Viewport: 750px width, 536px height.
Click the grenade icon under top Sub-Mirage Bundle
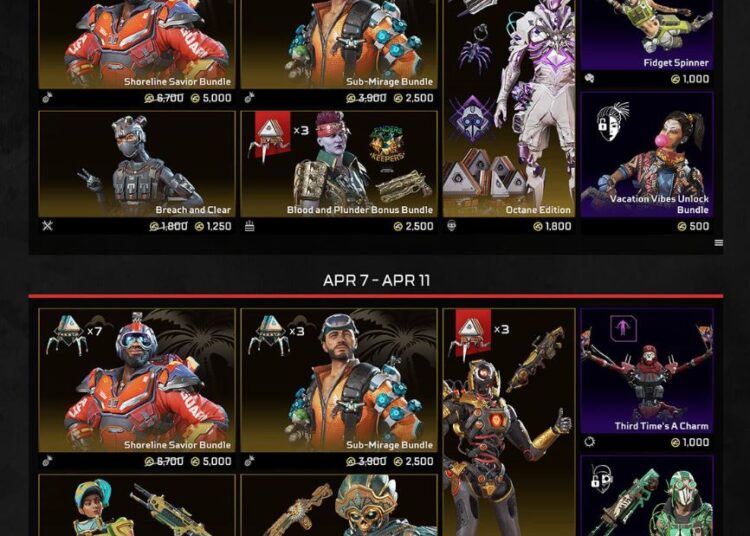(249, 98)
